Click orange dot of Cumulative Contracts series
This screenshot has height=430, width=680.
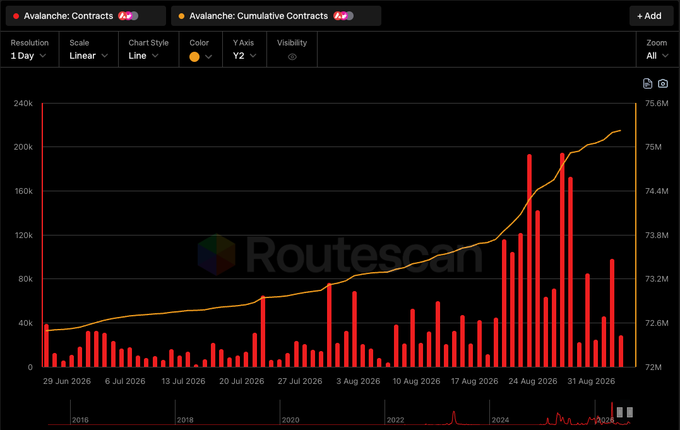click(181, 16)
